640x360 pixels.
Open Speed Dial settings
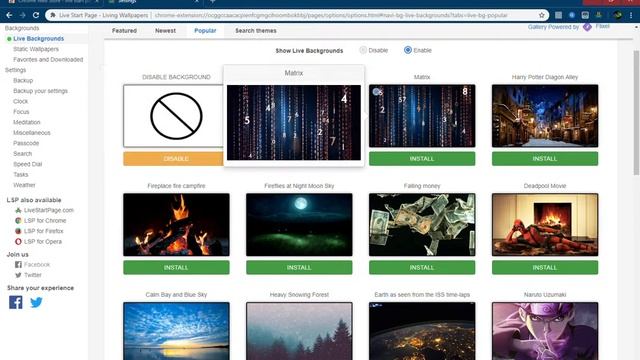click(27, 164)
